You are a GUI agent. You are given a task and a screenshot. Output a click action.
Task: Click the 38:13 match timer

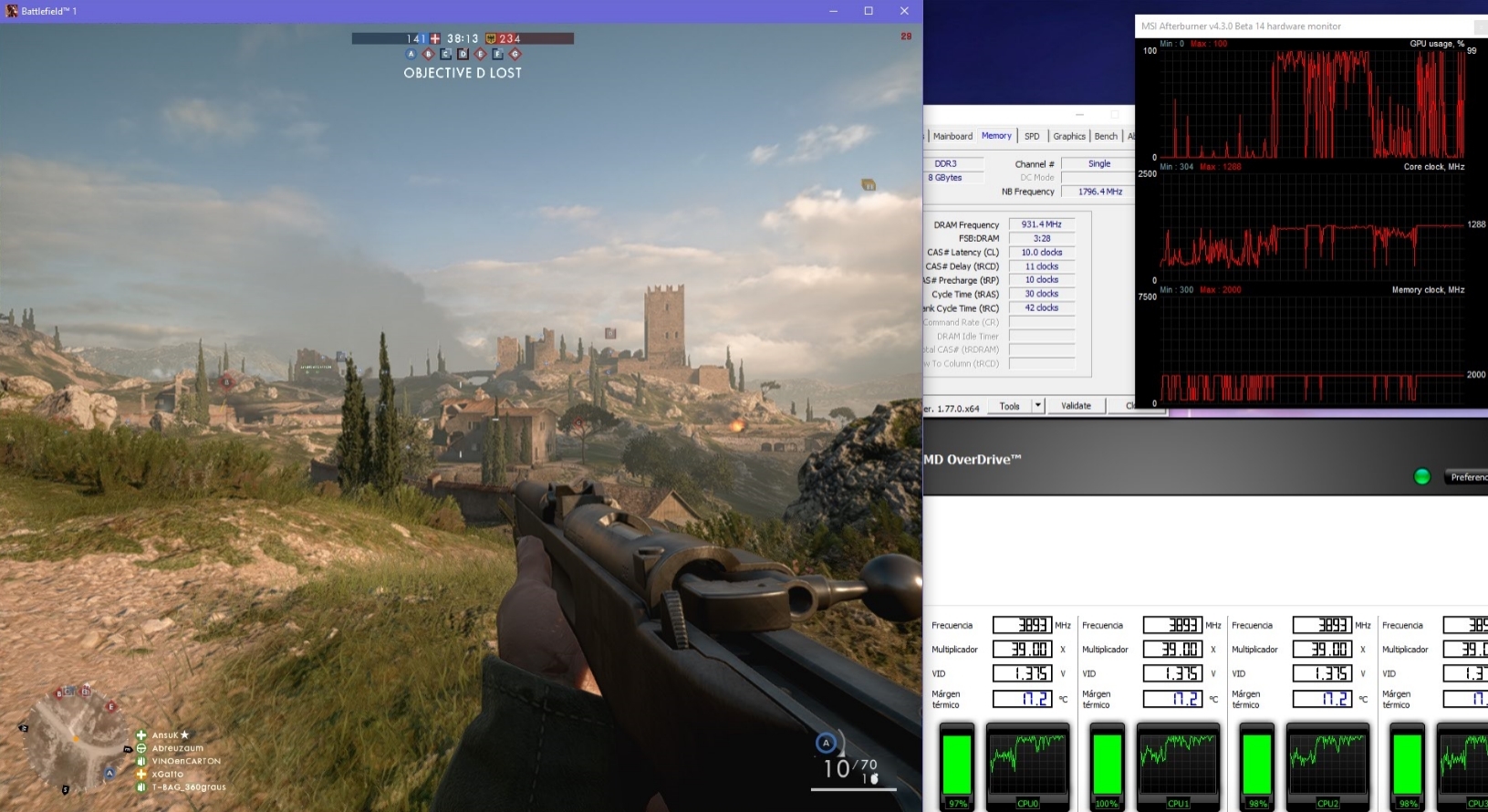463,38
